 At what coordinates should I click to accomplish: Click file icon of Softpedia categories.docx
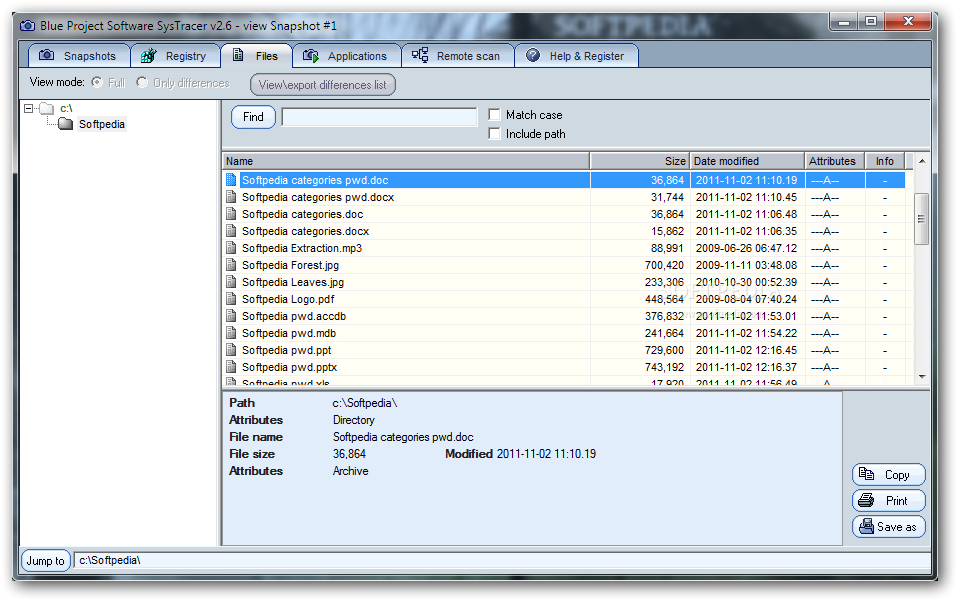(231, 231)
